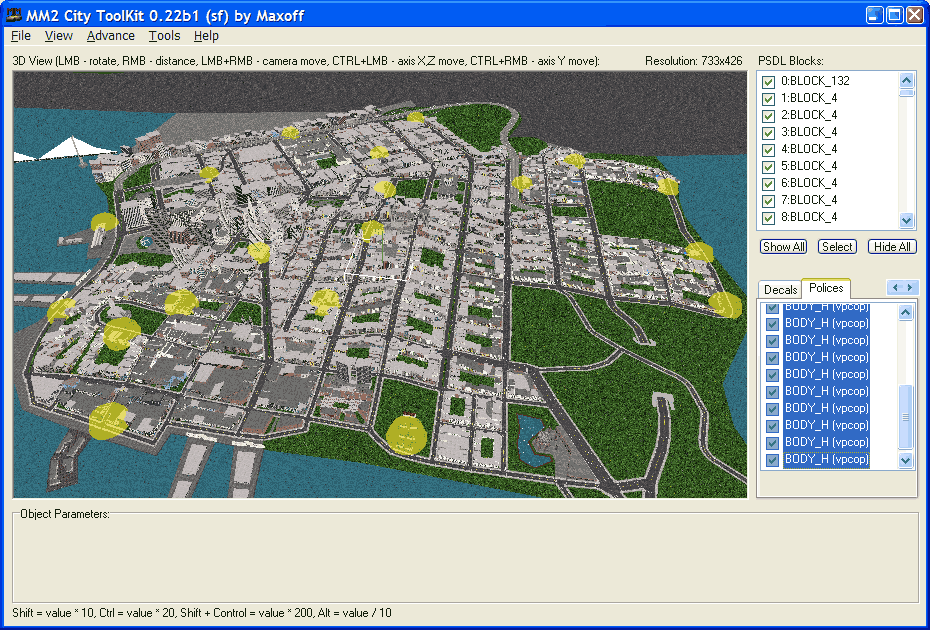
Task: Uncheck the 0:BLOCK_132 checkbox
Action: (x=769, y=82)
